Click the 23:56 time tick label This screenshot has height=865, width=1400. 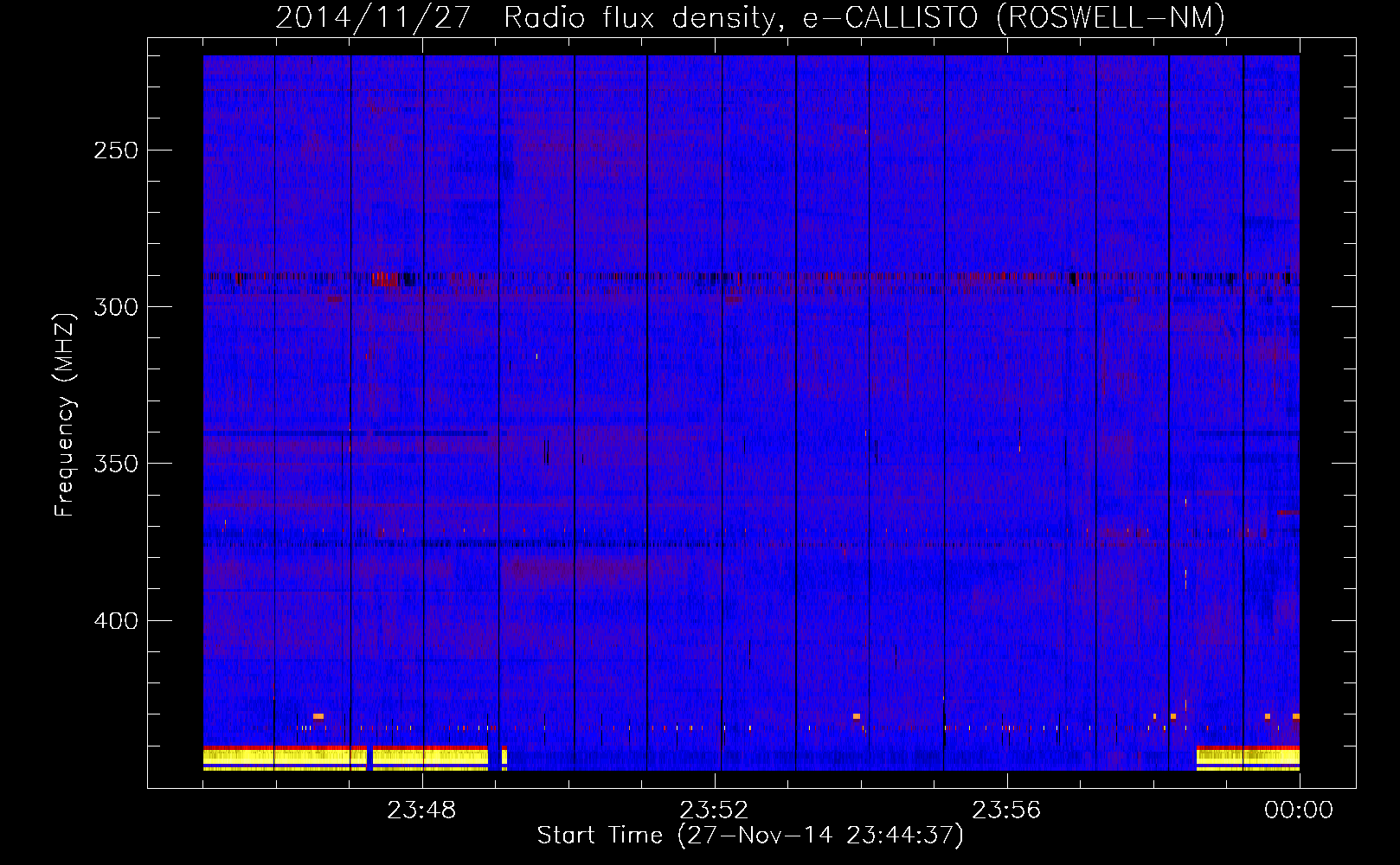[x=1006, y=811]
